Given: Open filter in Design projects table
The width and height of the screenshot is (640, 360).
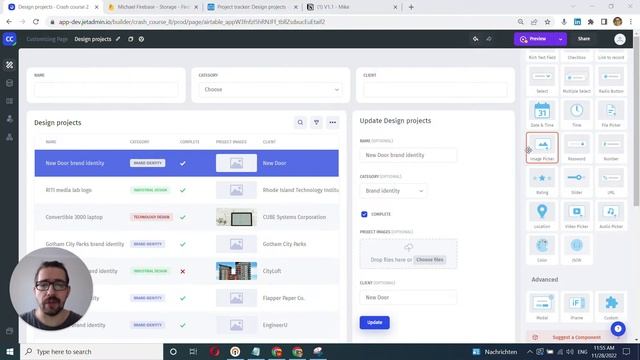Looking at the screenshot, I should click(x=316, y=122).
